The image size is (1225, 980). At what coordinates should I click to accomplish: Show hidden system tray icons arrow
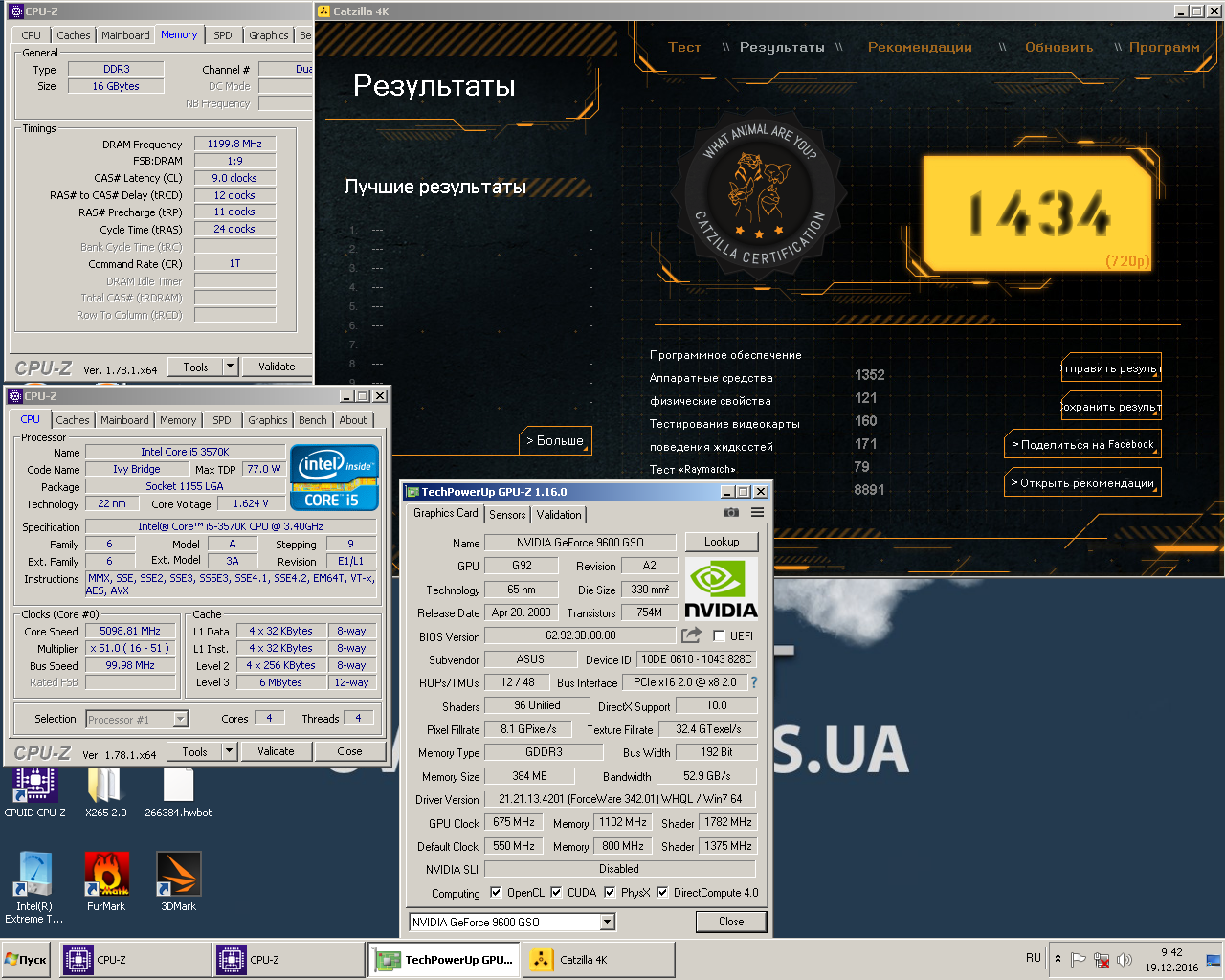pyautogui.click(x=1058, y=958)
